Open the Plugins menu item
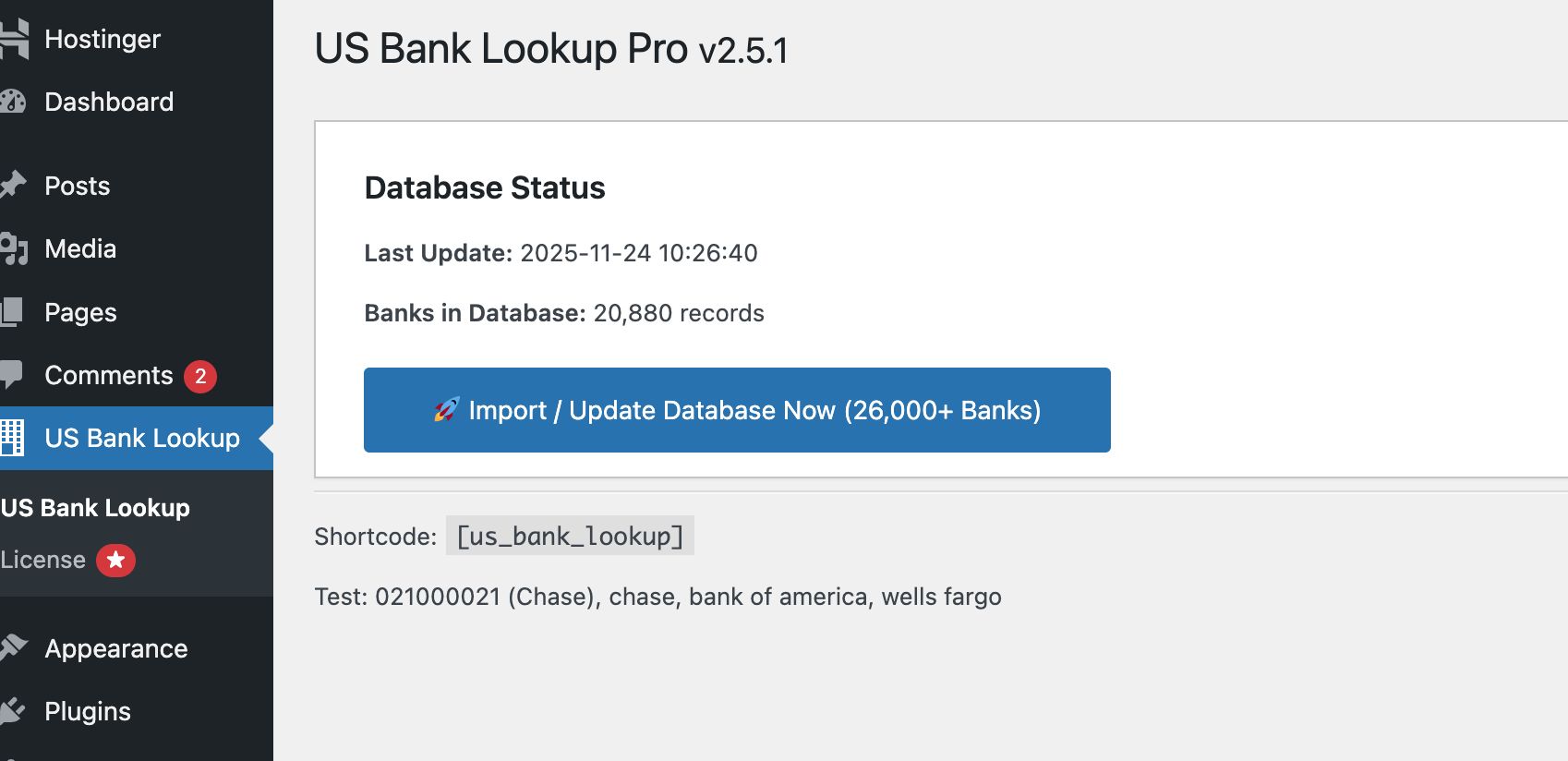This screenshot has height=761, width=1568. pyautogui.click(x=88, y=711)
